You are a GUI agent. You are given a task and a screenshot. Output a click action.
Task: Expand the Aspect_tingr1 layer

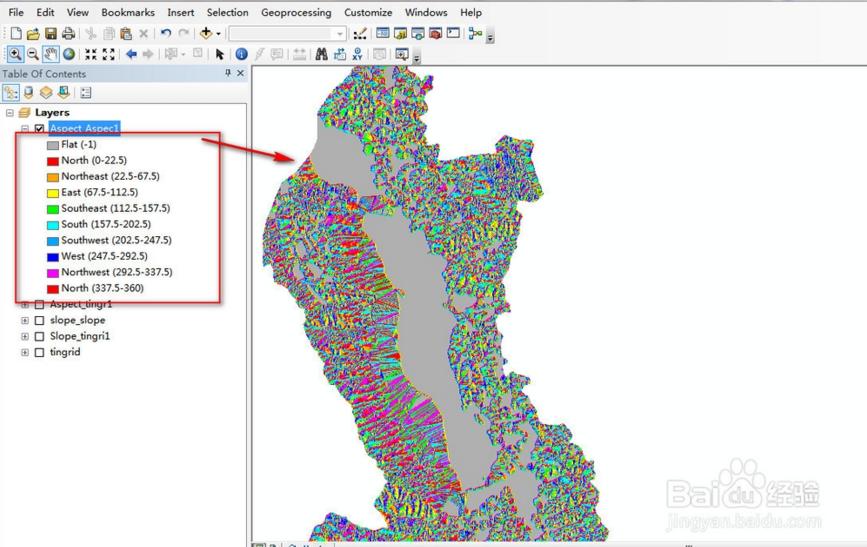[25, 304]
